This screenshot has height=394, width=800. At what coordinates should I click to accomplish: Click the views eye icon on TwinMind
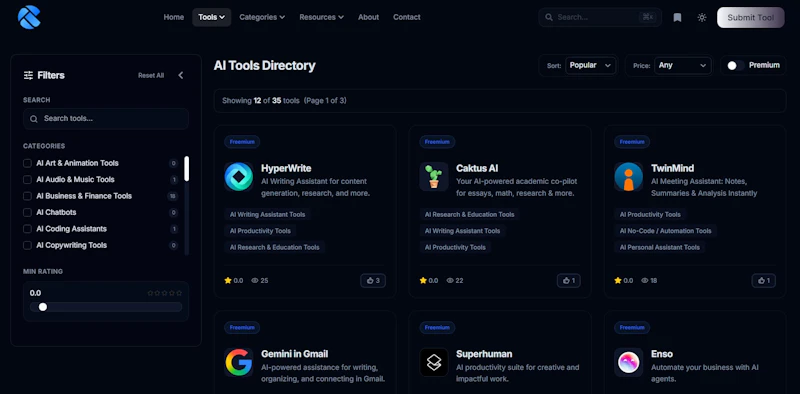(645, 281)
